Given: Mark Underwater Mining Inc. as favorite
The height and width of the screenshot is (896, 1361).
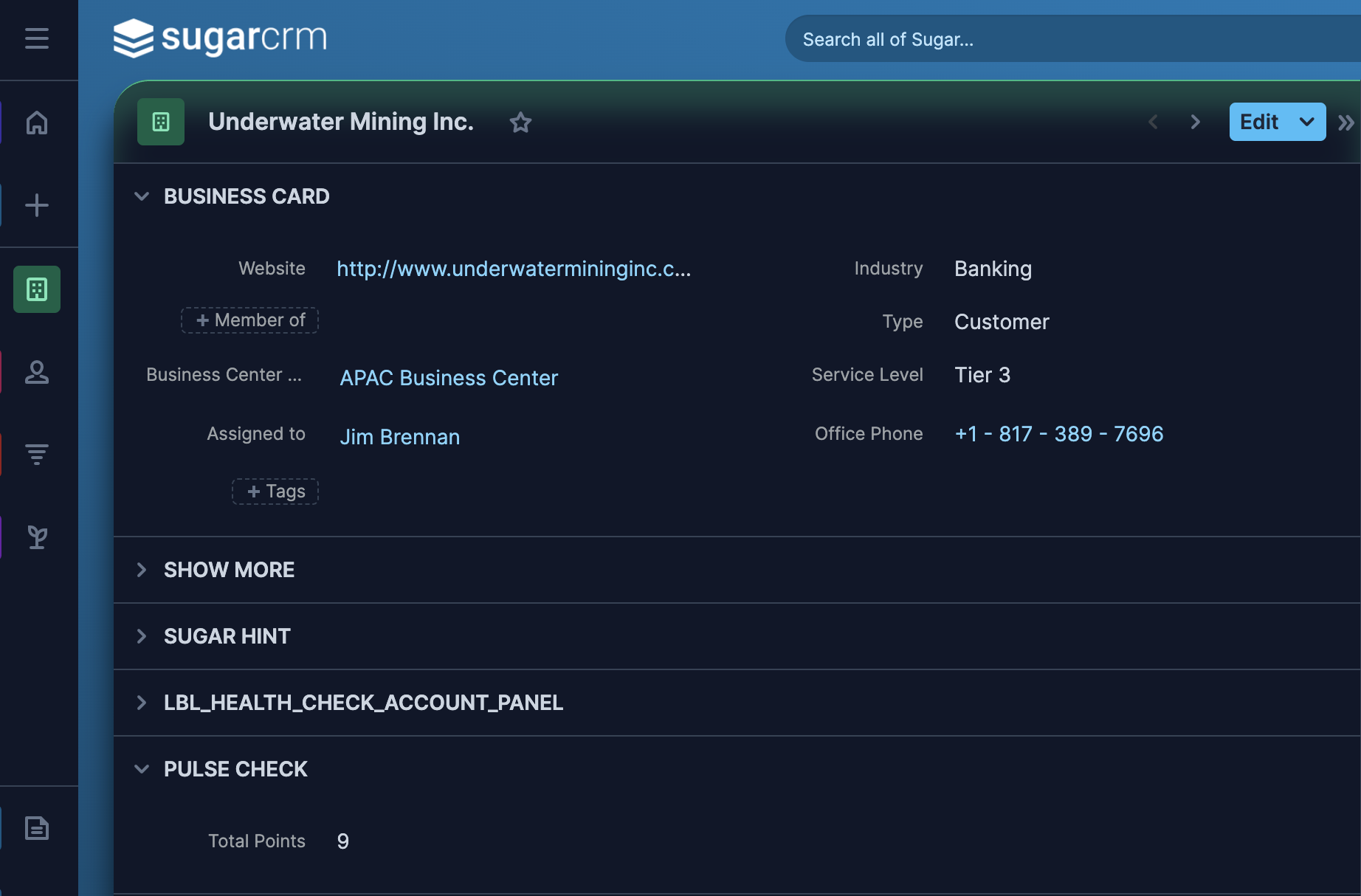Looking at the screenshot, I should [x=520, y=123].
